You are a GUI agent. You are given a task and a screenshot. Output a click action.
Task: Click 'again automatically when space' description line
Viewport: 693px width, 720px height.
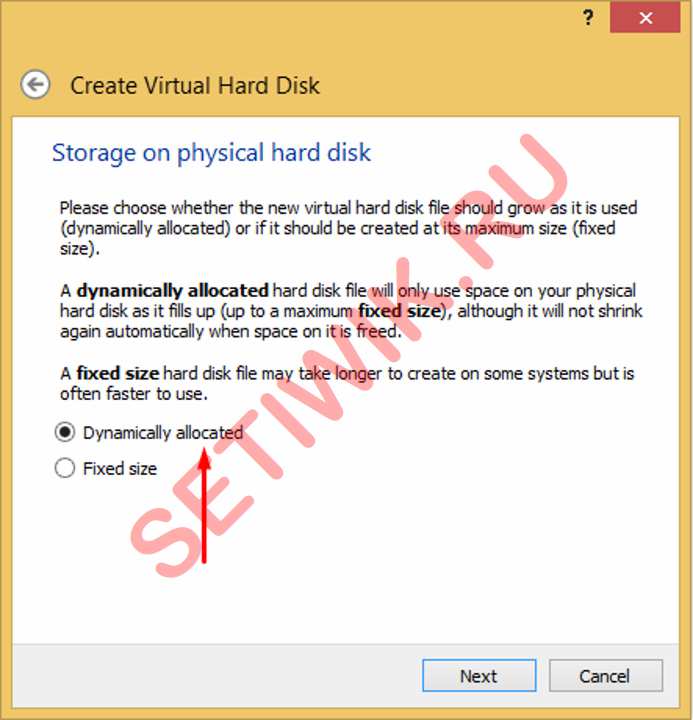point(231,332)
